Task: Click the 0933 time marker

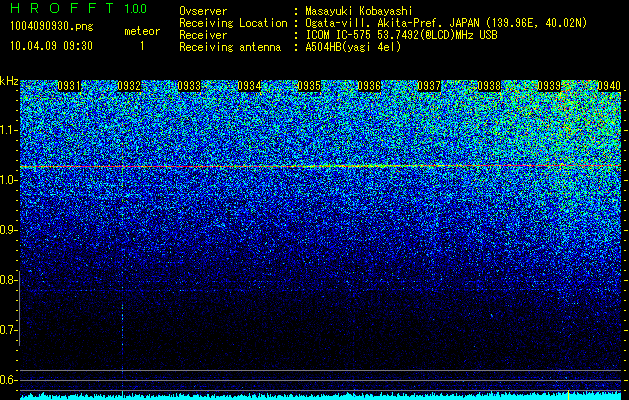Action: pyautogui.click(x=189, y=86)
